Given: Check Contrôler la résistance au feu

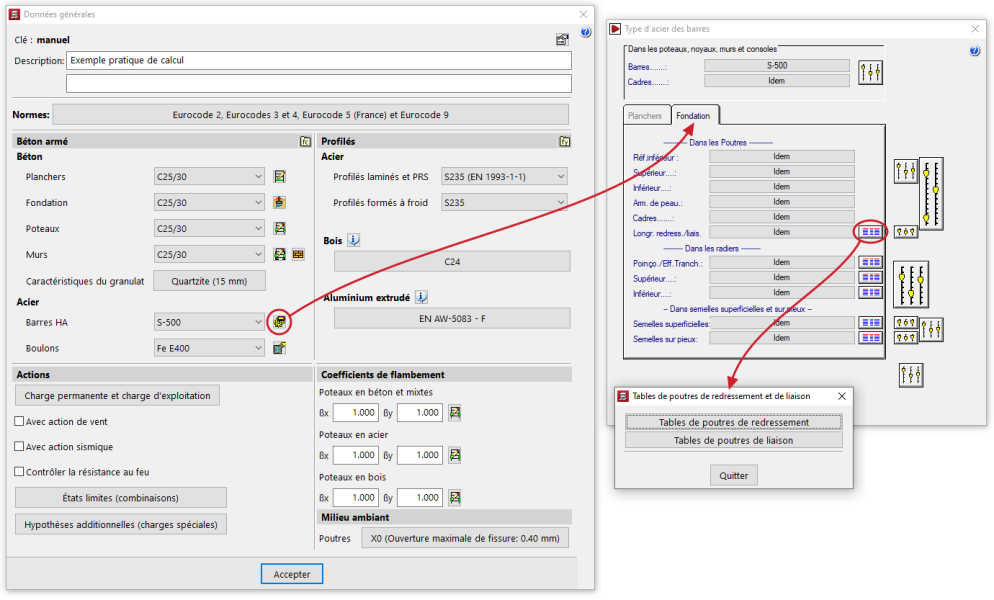Looking at the screenshot, I should point(20,472).
